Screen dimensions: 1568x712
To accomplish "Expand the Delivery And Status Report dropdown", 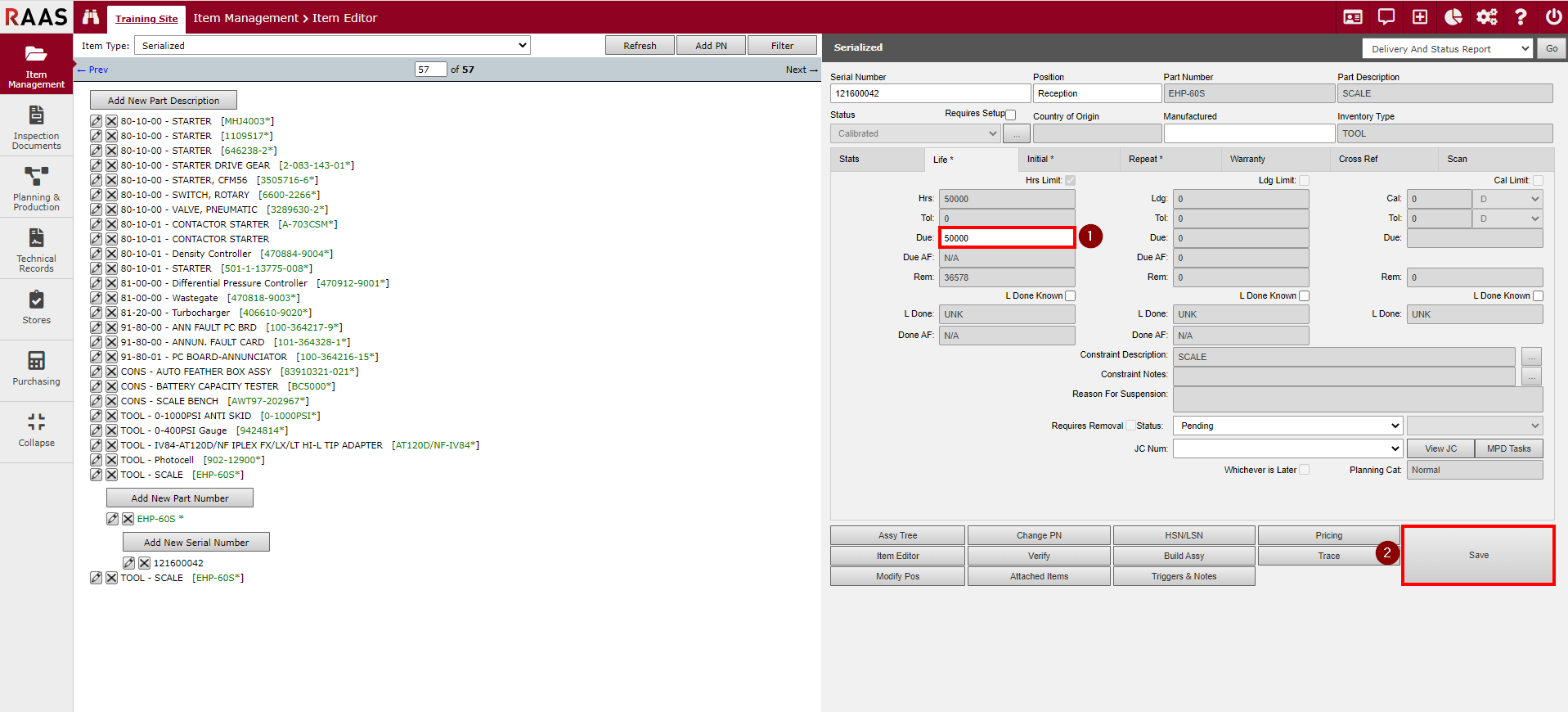I will point(1446,49).
